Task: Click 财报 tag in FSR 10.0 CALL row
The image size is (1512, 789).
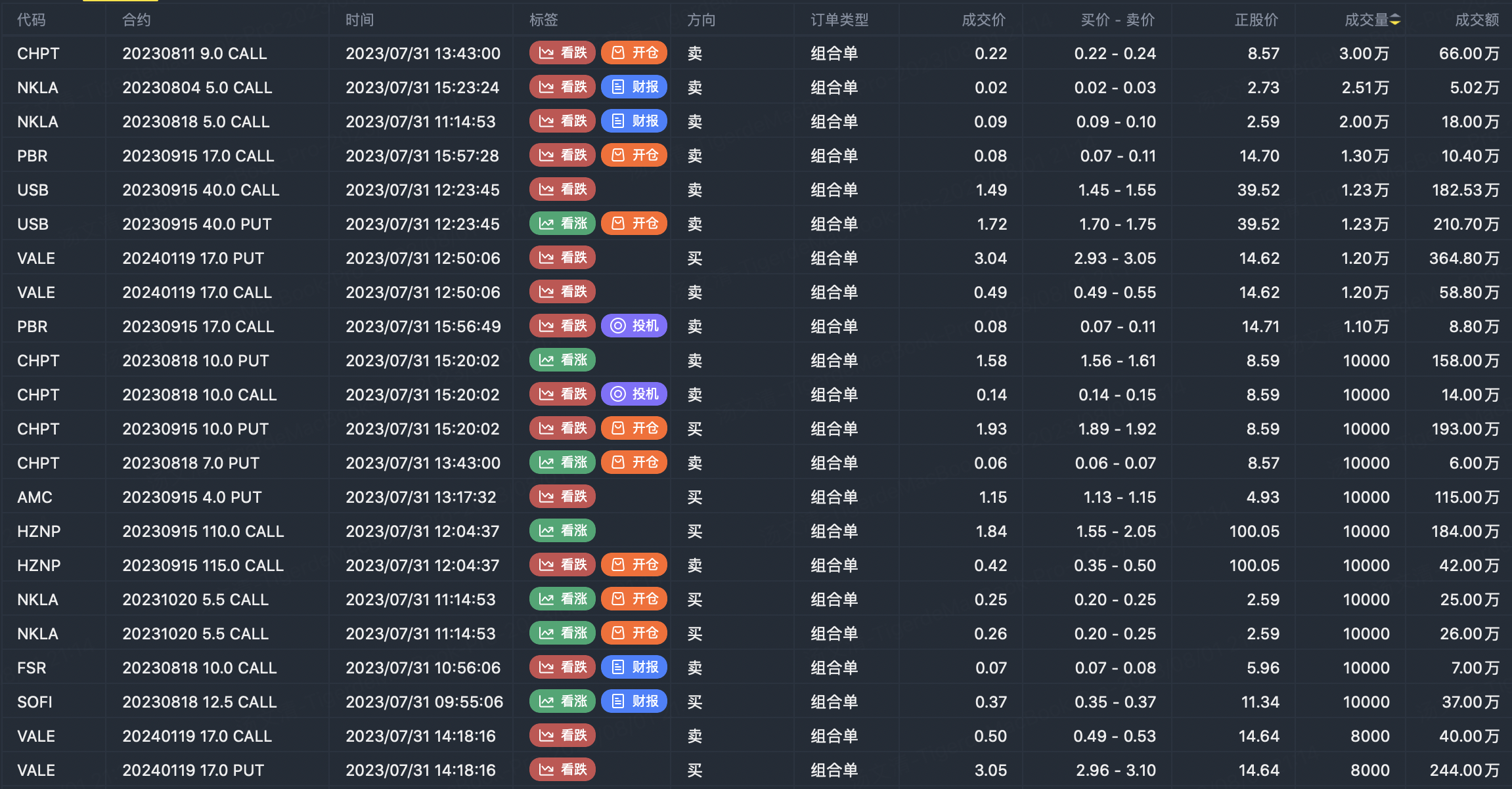Action: pyautogui.click(x=634, y=668)
